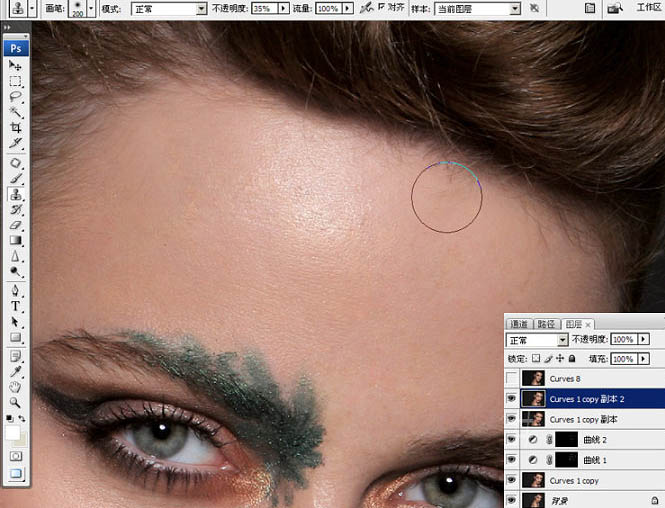665x508 pixels.
Task: Select the Gradient tool
Action: [x=16, y=240]
